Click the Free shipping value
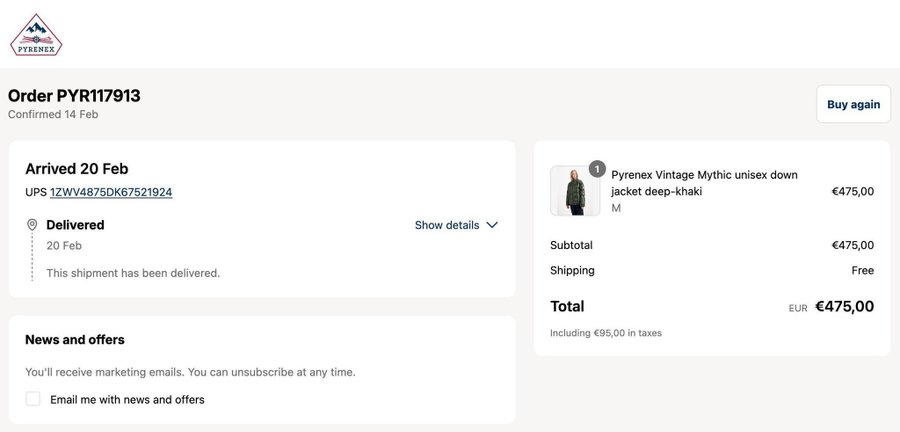Image resolution: width=900 pixels, height=432 pixels. (862, 270)
